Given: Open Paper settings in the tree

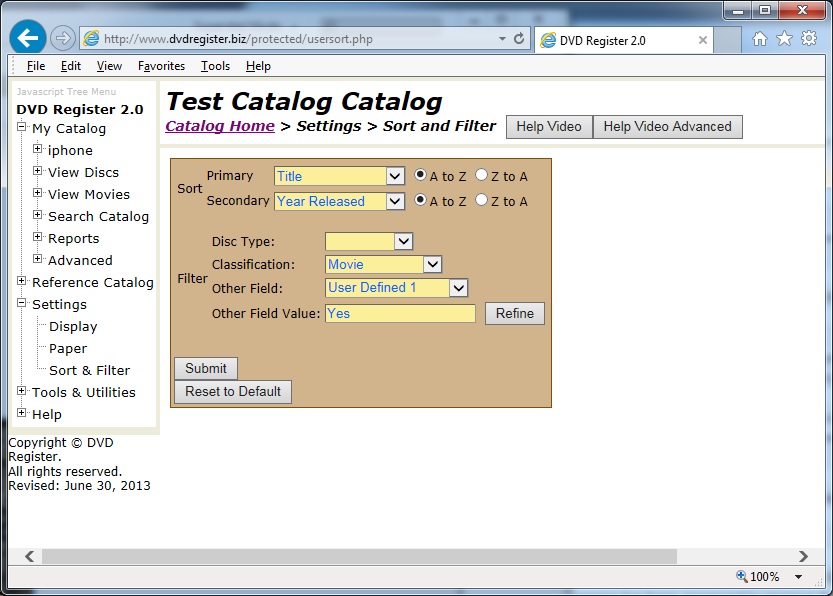Looking at the screenshot, I should click(x=68, y=348).
